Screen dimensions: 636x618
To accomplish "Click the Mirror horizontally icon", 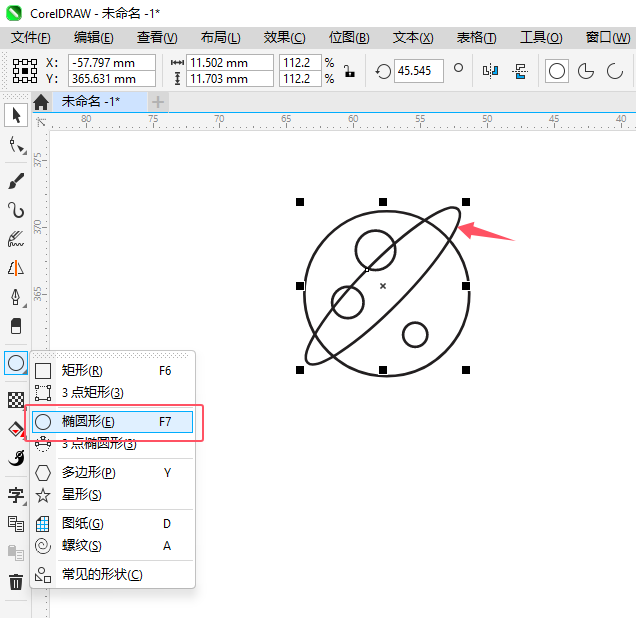I will (x=490, y=71).
